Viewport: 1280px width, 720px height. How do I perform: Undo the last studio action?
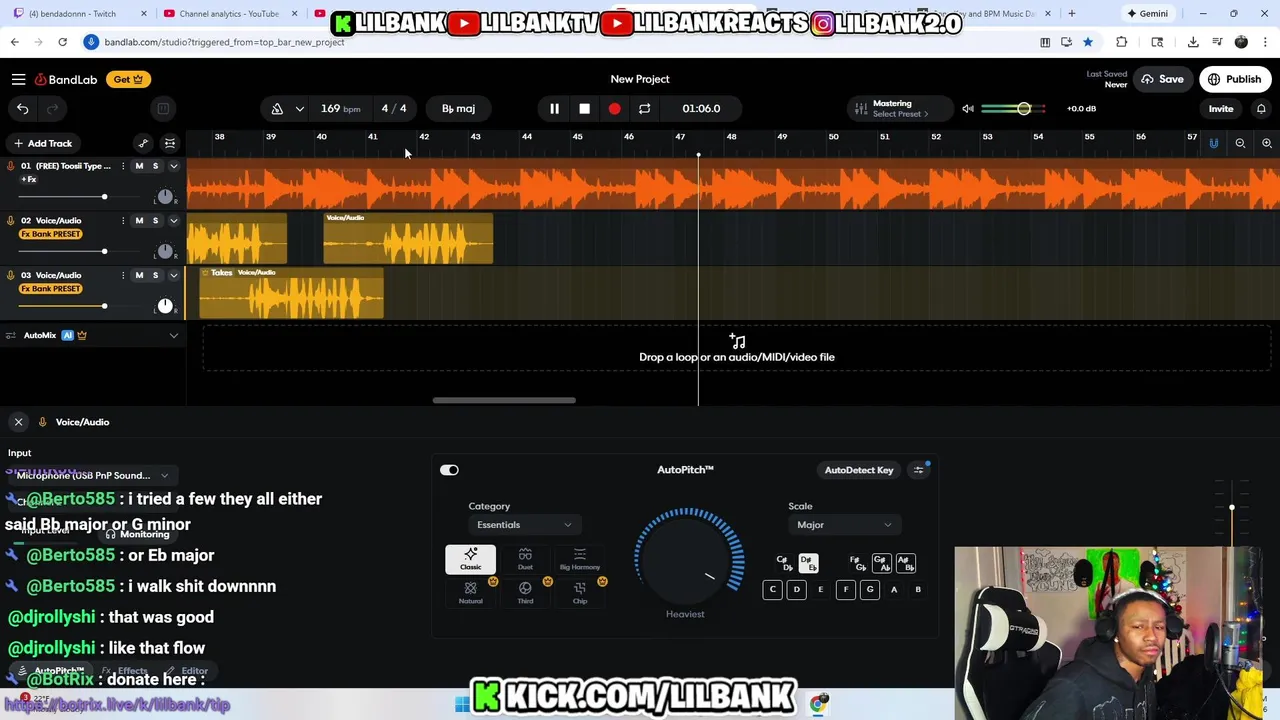[x=22, y=108]
